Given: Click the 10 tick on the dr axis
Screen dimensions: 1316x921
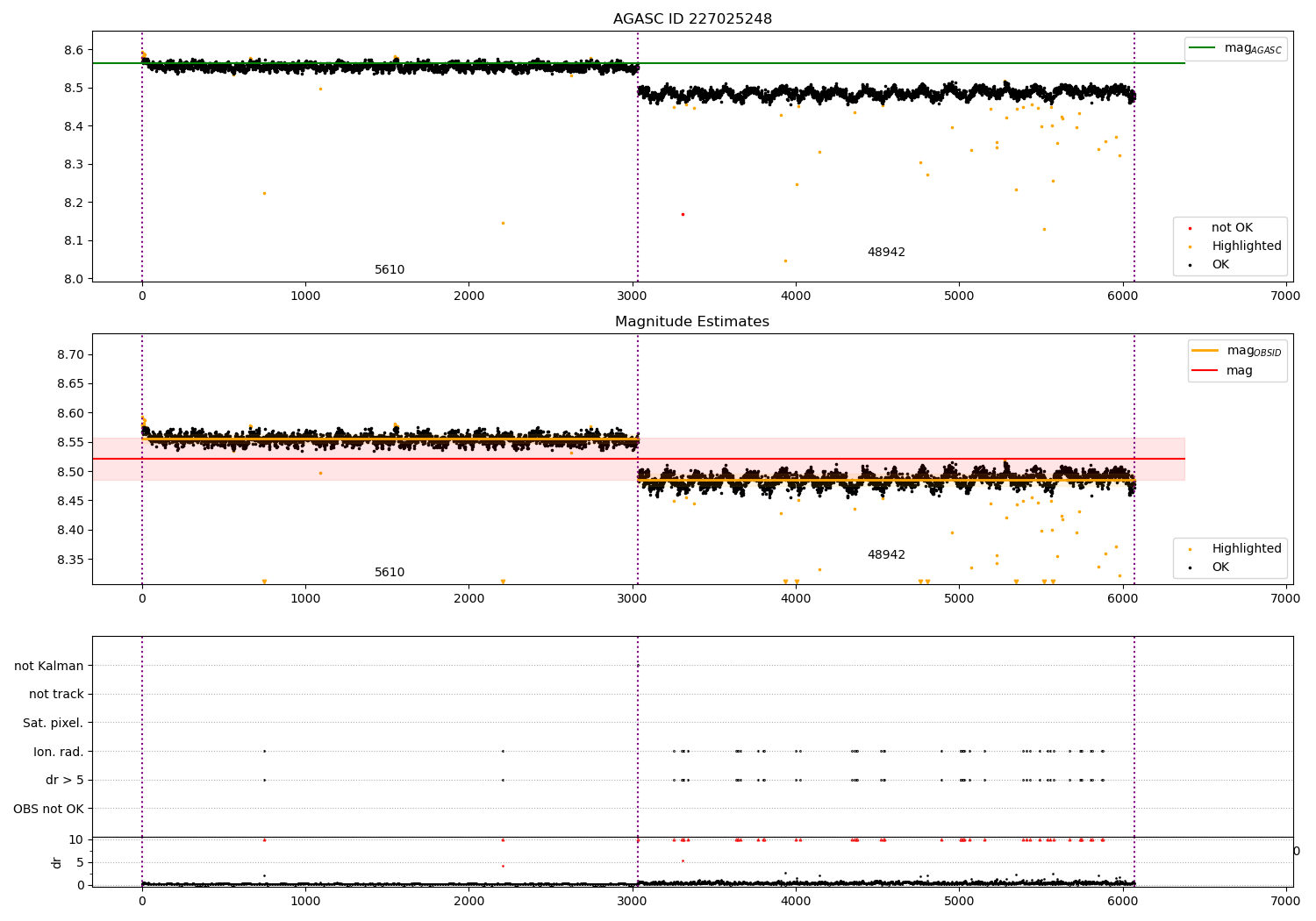Looking at the screenshot, I should click(76, 839).
